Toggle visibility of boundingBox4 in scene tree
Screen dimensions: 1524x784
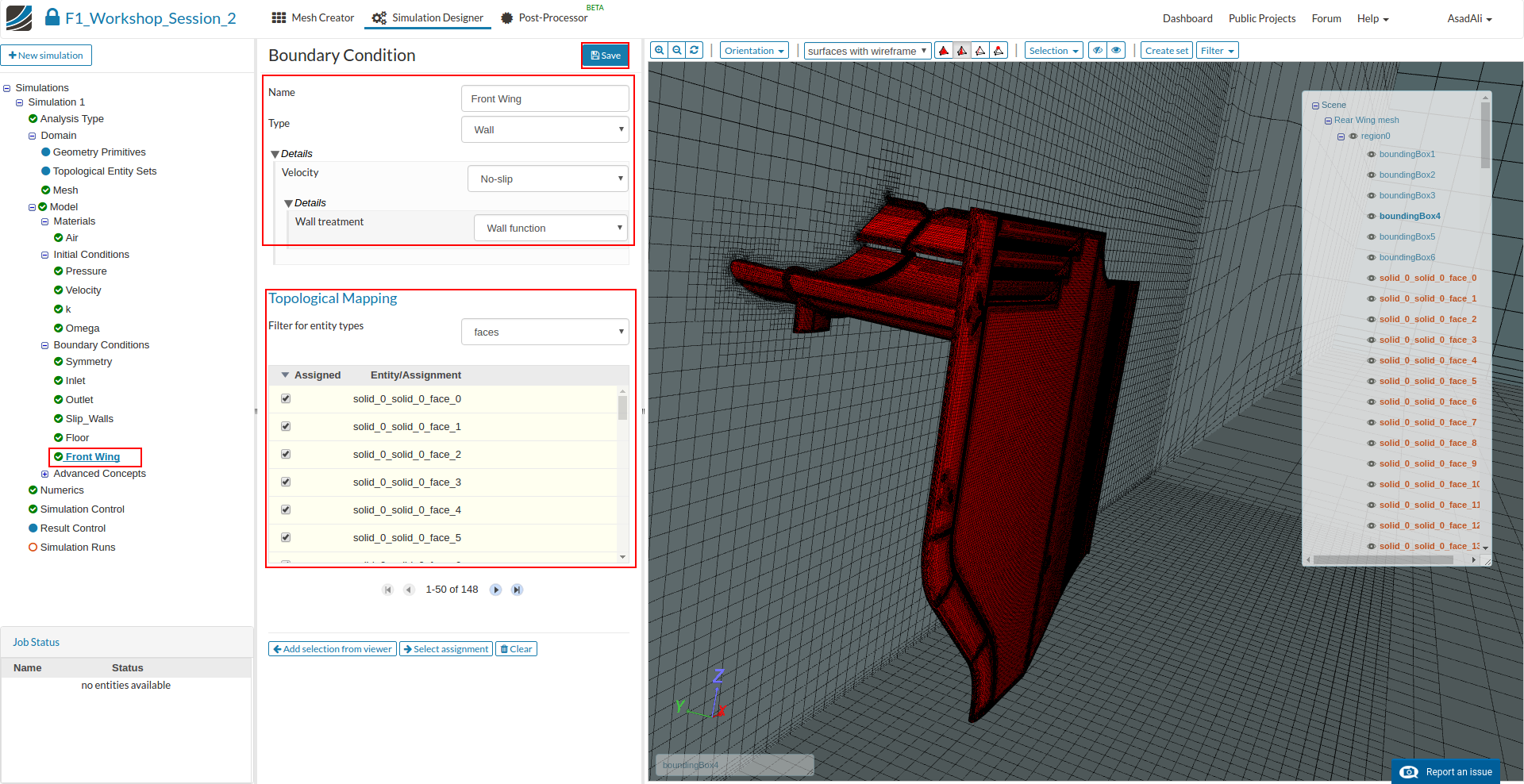point(1372,216)
